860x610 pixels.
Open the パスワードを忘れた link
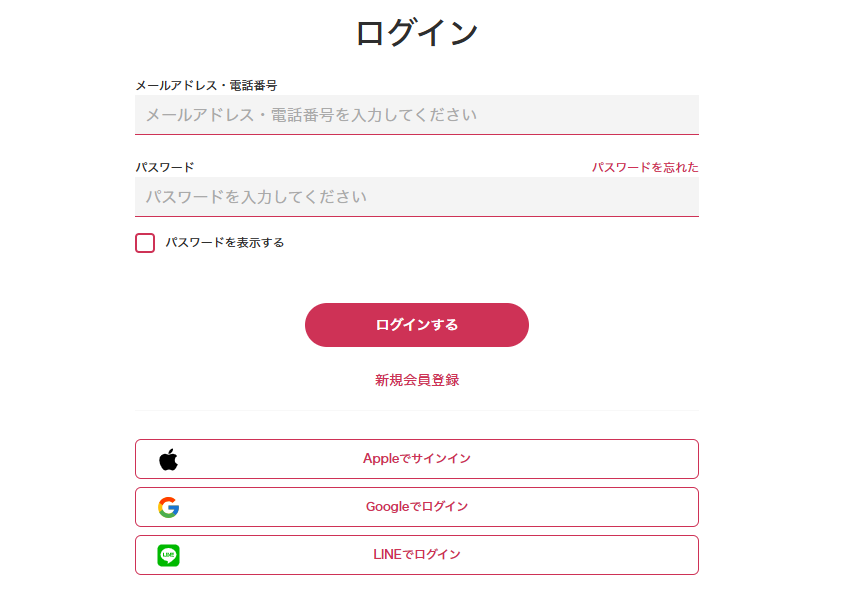(x=644, y=167)
